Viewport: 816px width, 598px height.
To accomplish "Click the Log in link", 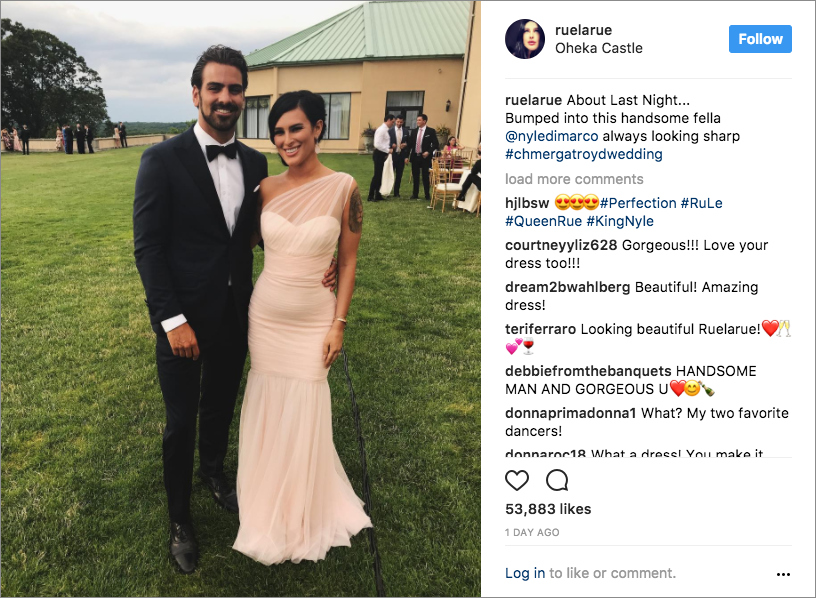I will pyautogui.click(x=525, y=573).
